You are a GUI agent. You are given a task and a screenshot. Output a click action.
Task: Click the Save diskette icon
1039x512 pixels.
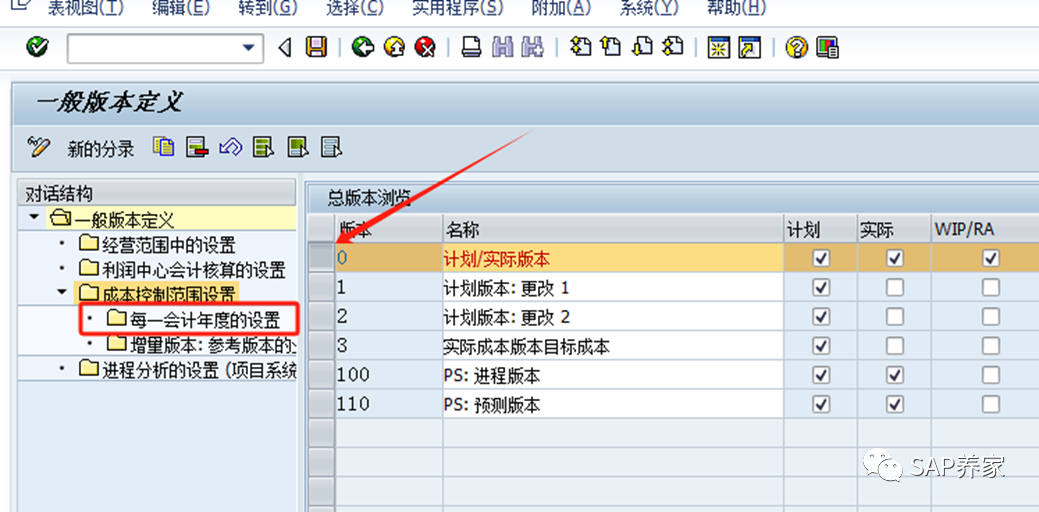point(317,47)
